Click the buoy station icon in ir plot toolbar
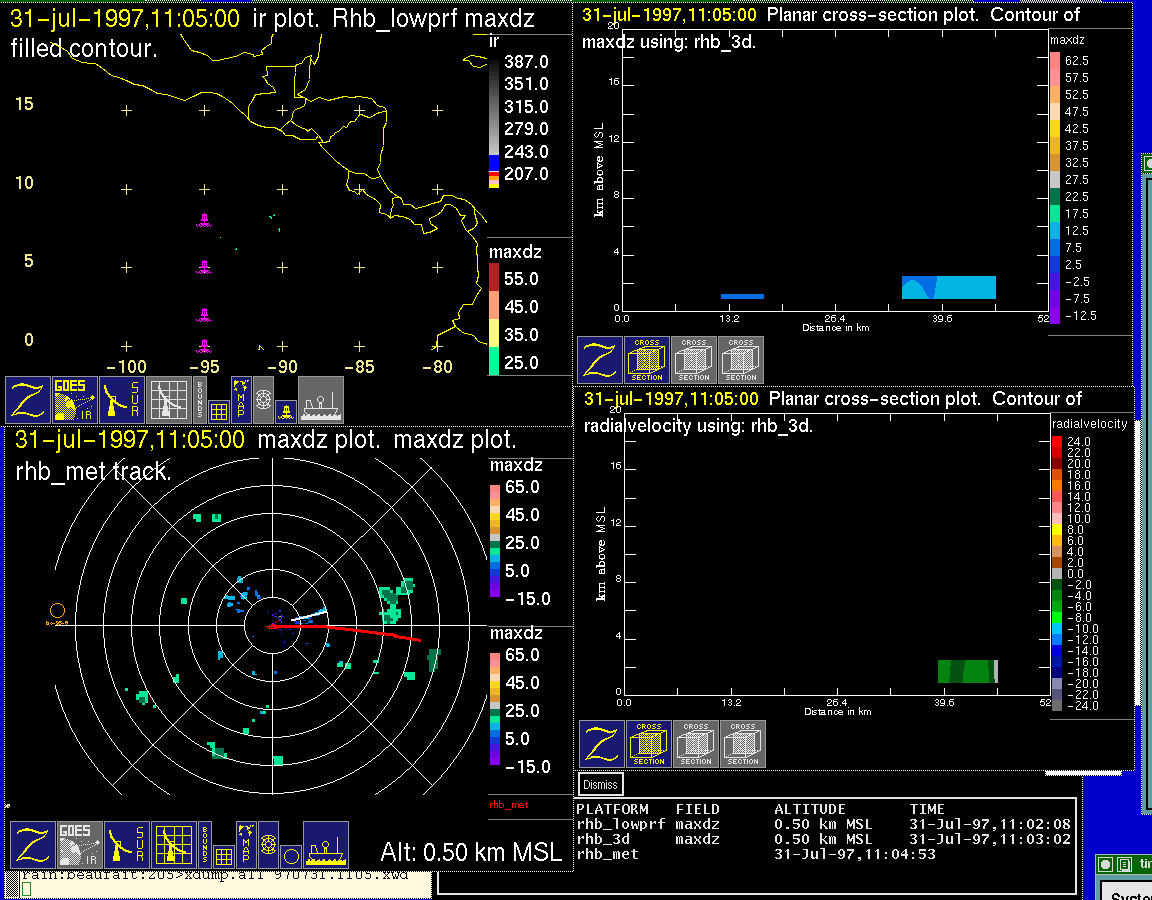This screenshot has height=900, width=1152. click(285, 408)
